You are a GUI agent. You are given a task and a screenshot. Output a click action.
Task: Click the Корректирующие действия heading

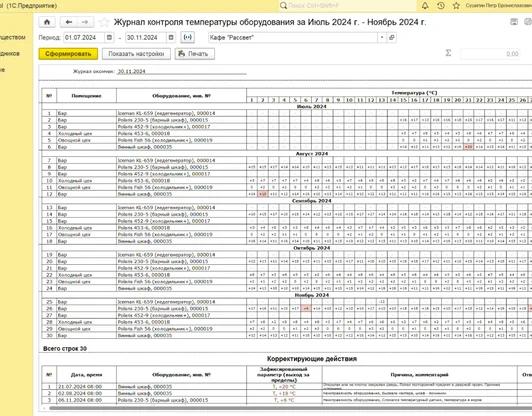311,359
